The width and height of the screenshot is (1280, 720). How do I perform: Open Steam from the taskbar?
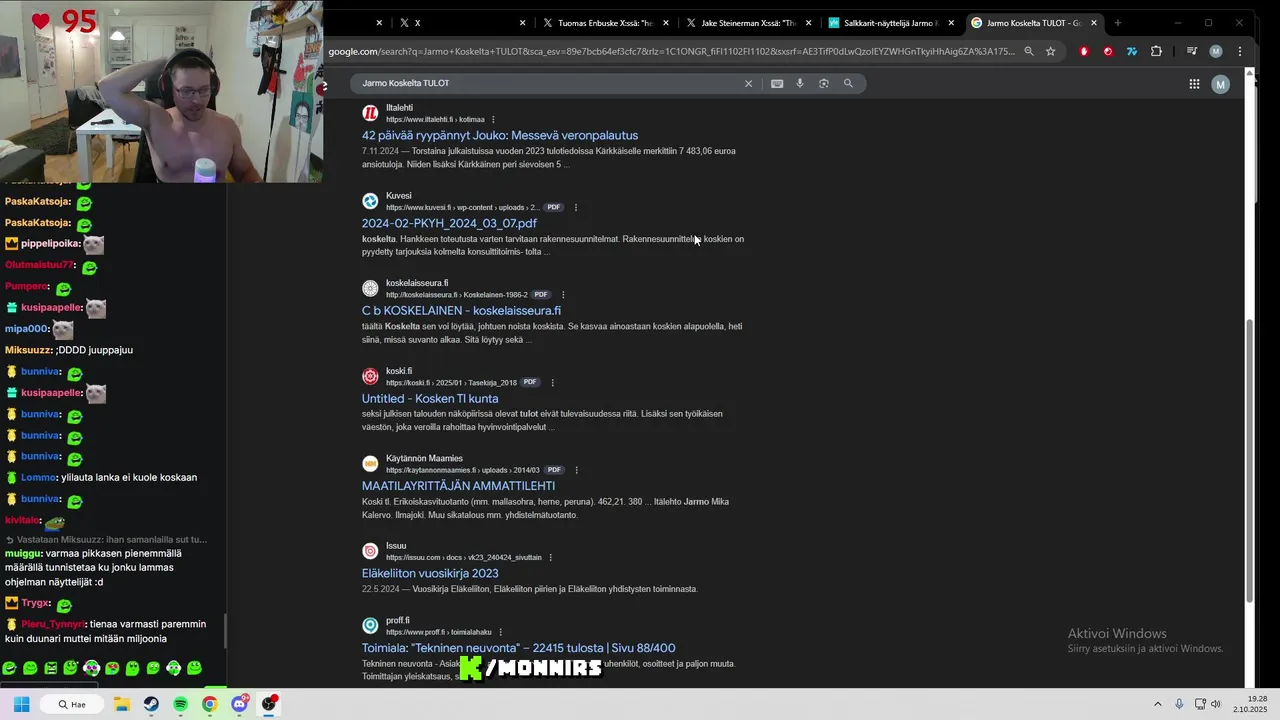[151, 704]
